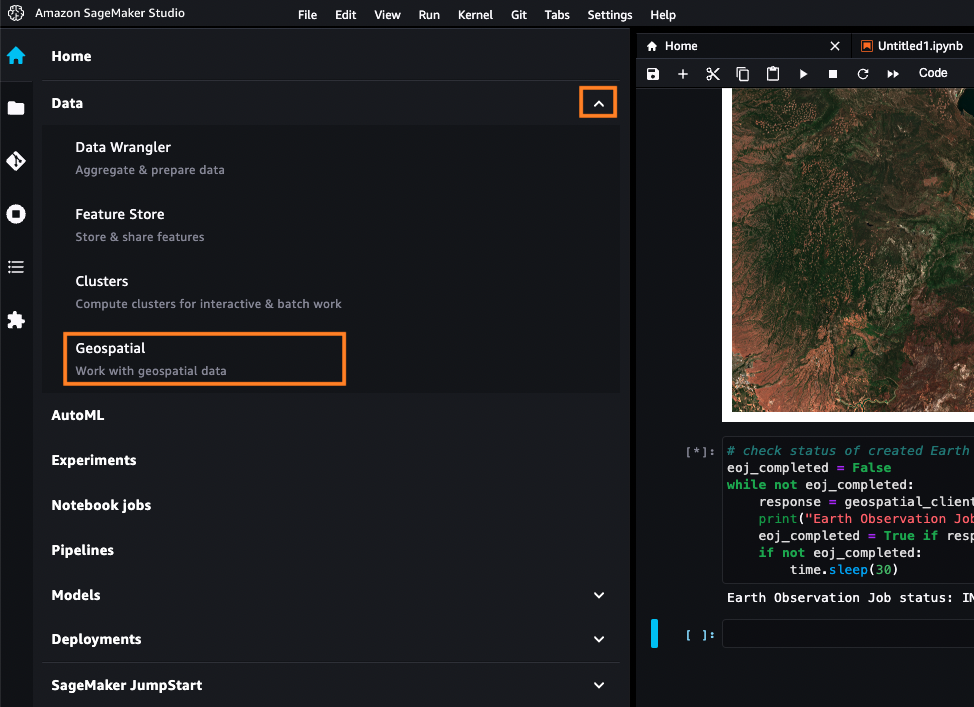Paste cell with the clipboard icon
Image resolution: width=974 pixels, height=707 pixels.
(x=773, y=74)
